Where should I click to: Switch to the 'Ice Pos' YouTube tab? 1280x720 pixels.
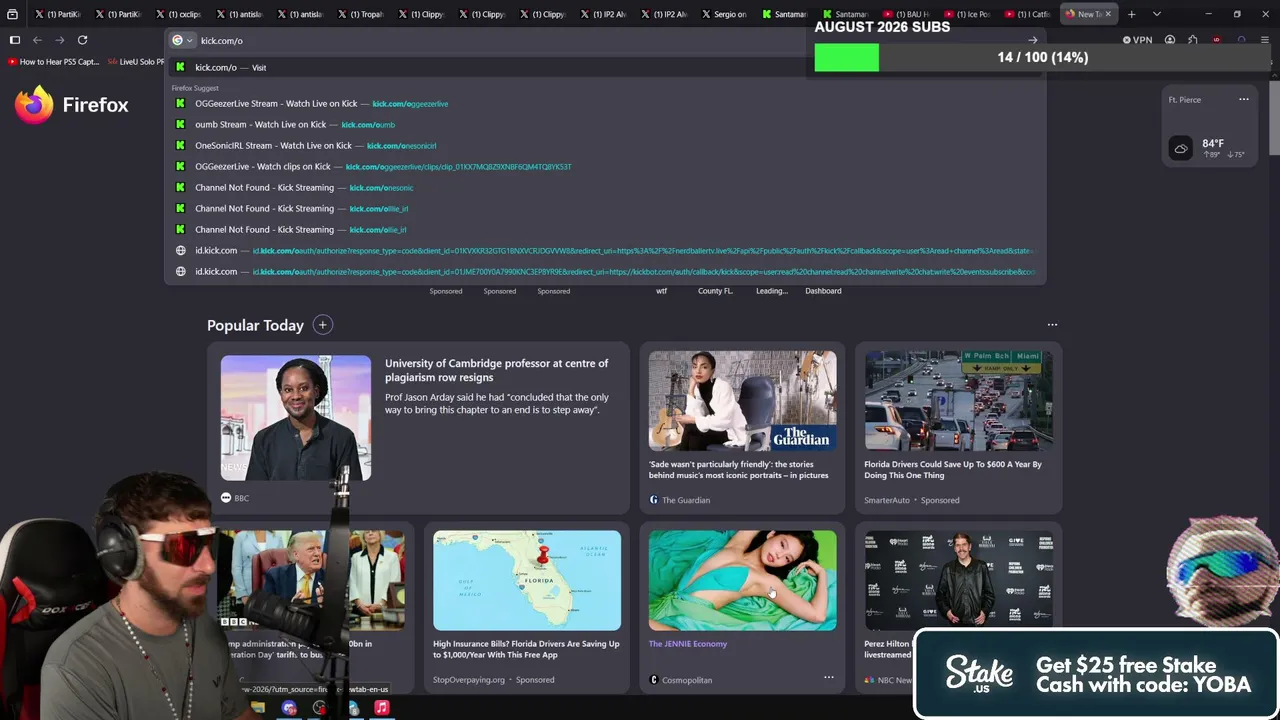(x=967, y=14)
